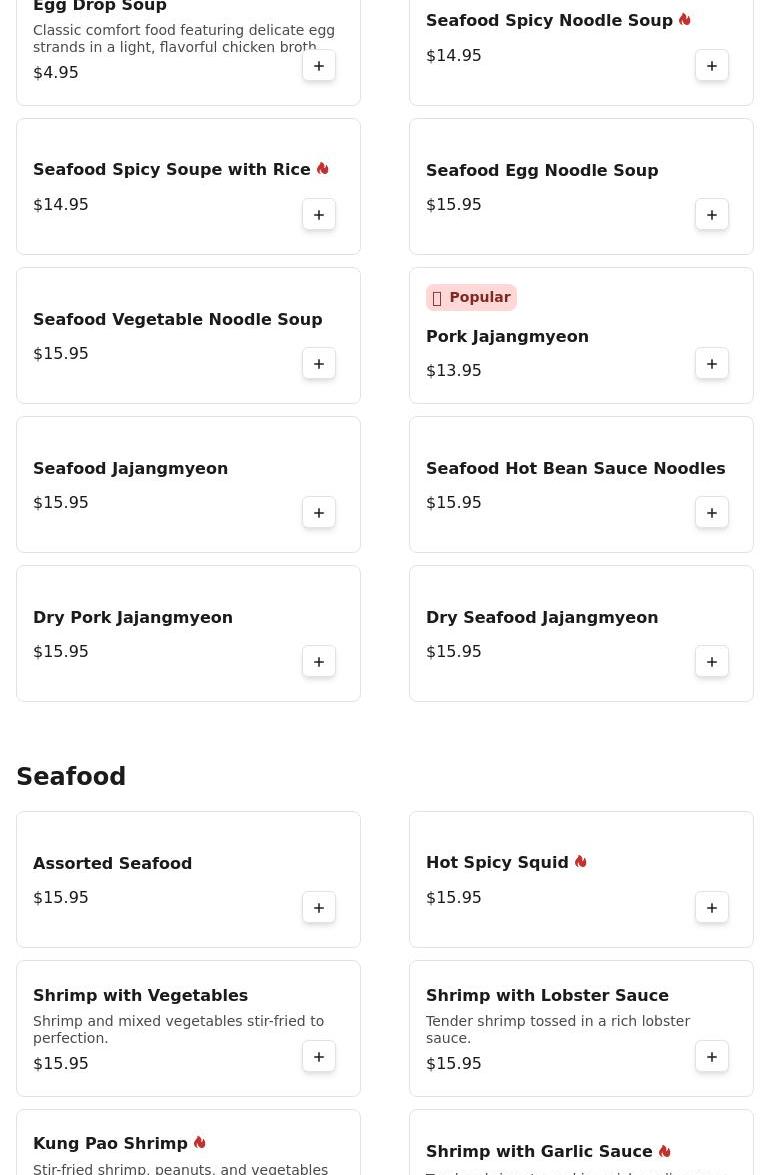
Task: Open the Pork Jajangmyeon item title
Action: click(507, 337)
